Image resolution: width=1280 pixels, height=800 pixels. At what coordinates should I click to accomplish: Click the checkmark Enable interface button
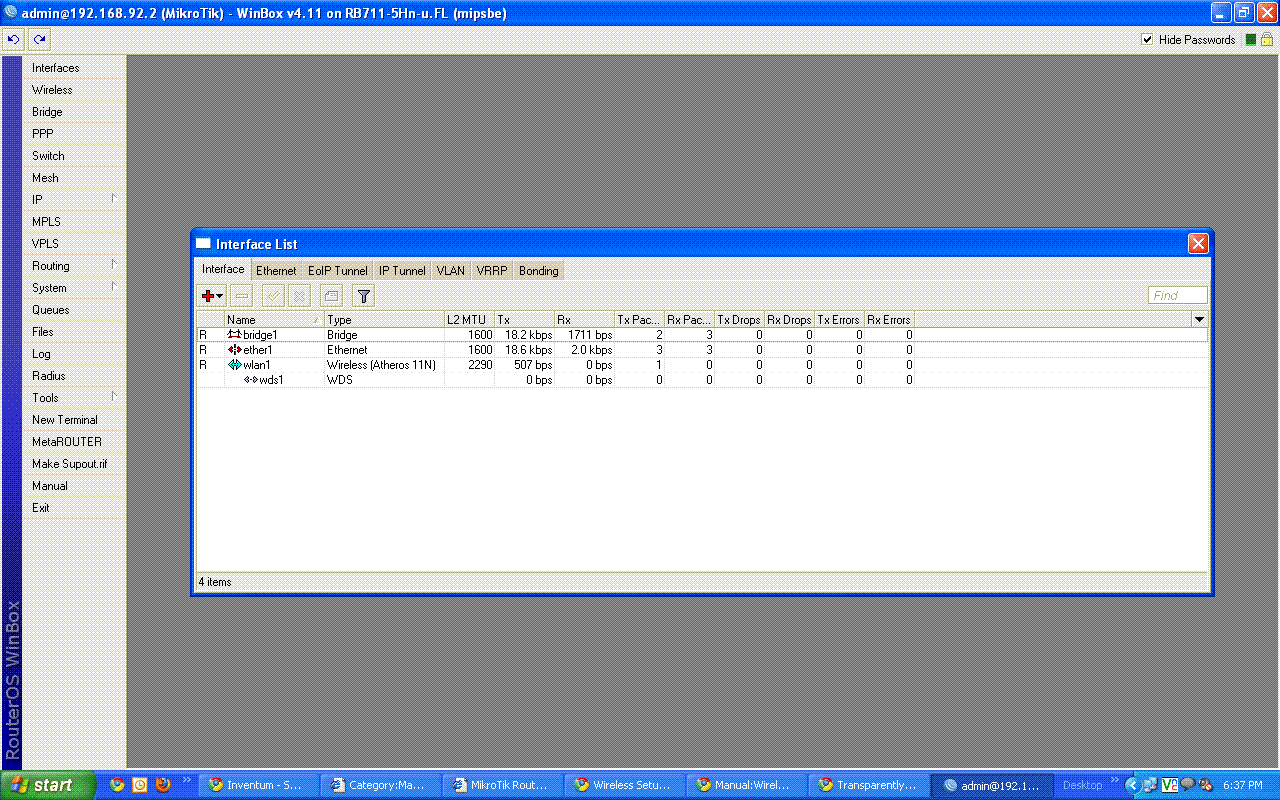pos(273,296)
